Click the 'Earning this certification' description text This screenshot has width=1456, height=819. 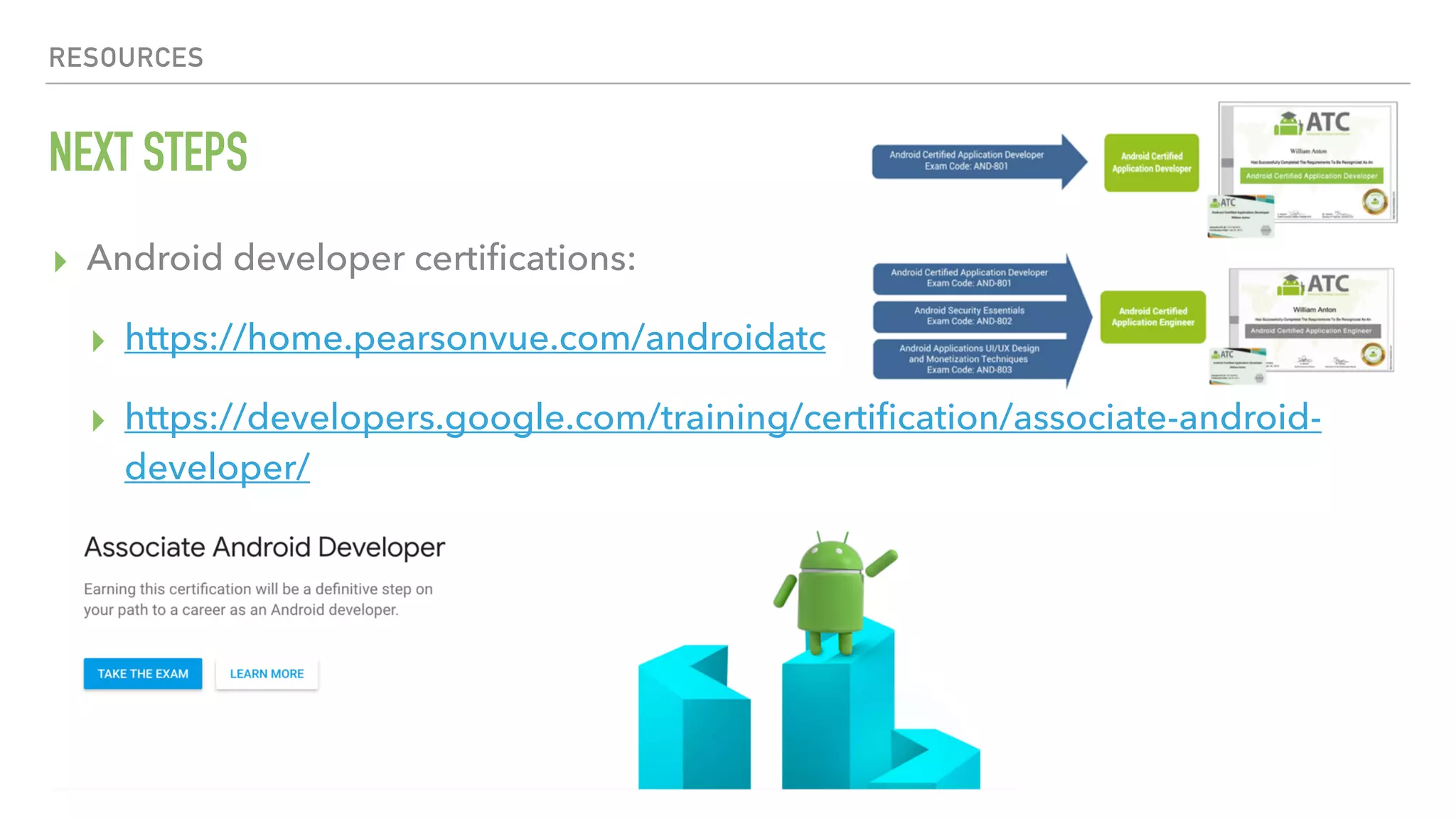click(258, 599)
